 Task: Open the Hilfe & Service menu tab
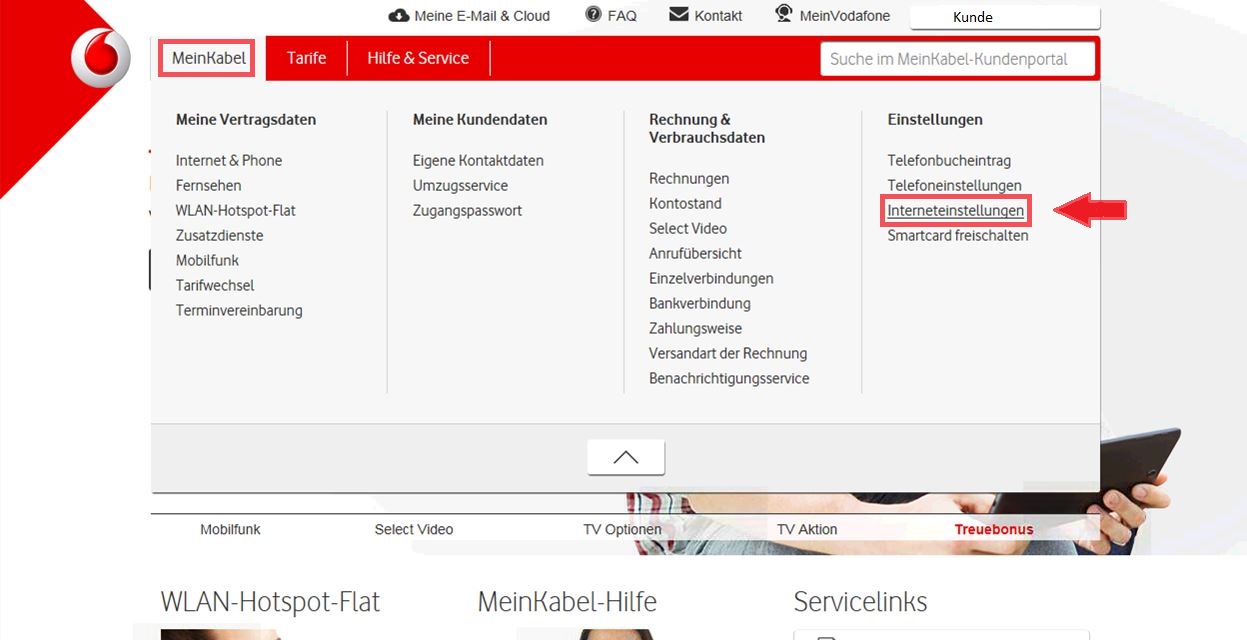[418, 58]
